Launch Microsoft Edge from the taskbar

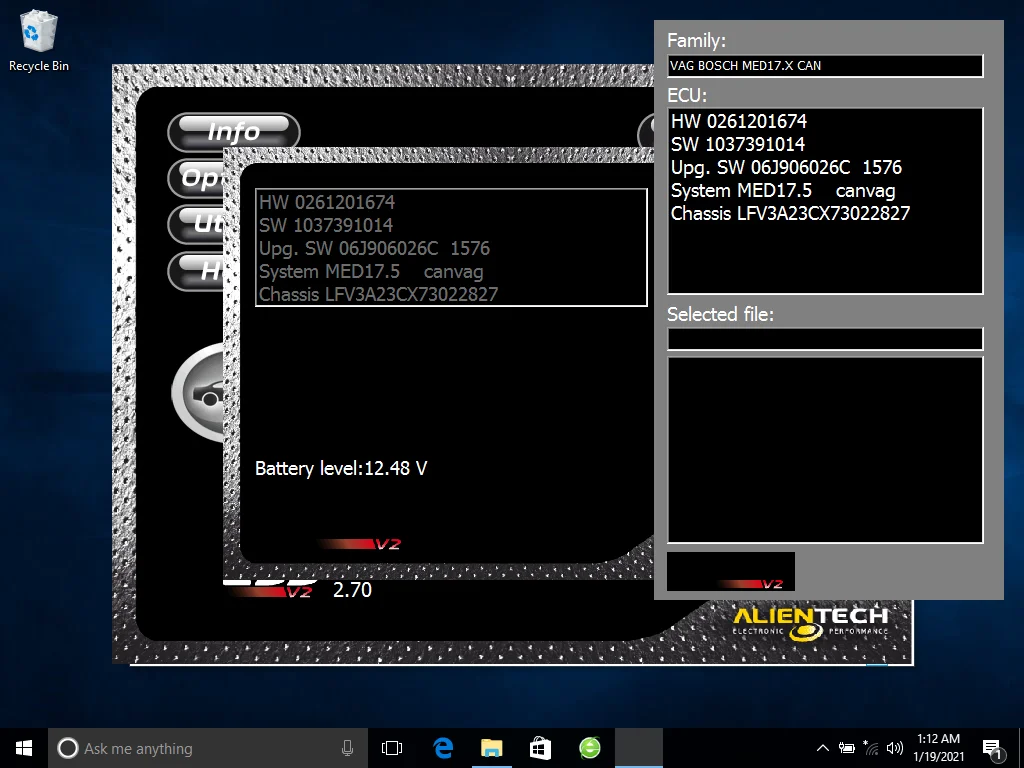point(443,748)
